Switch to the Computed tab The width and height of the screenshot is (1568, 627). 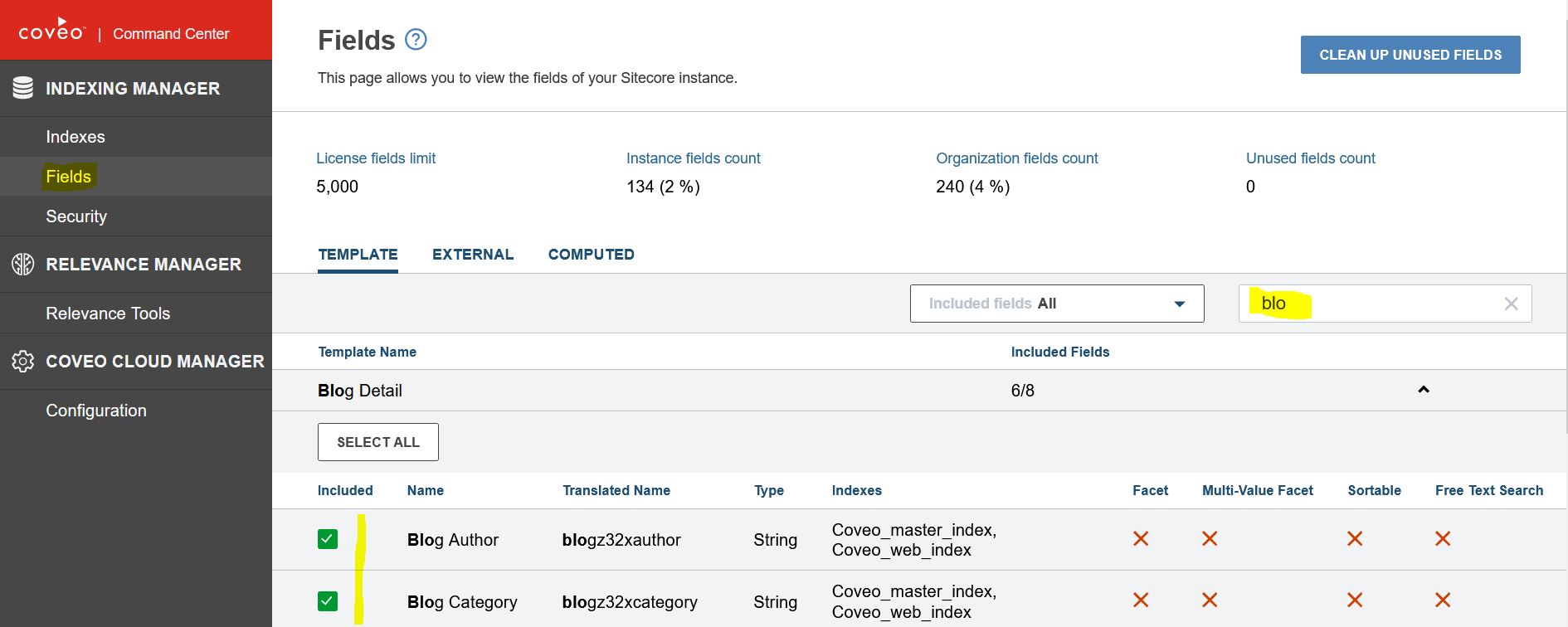click(592, 255)
